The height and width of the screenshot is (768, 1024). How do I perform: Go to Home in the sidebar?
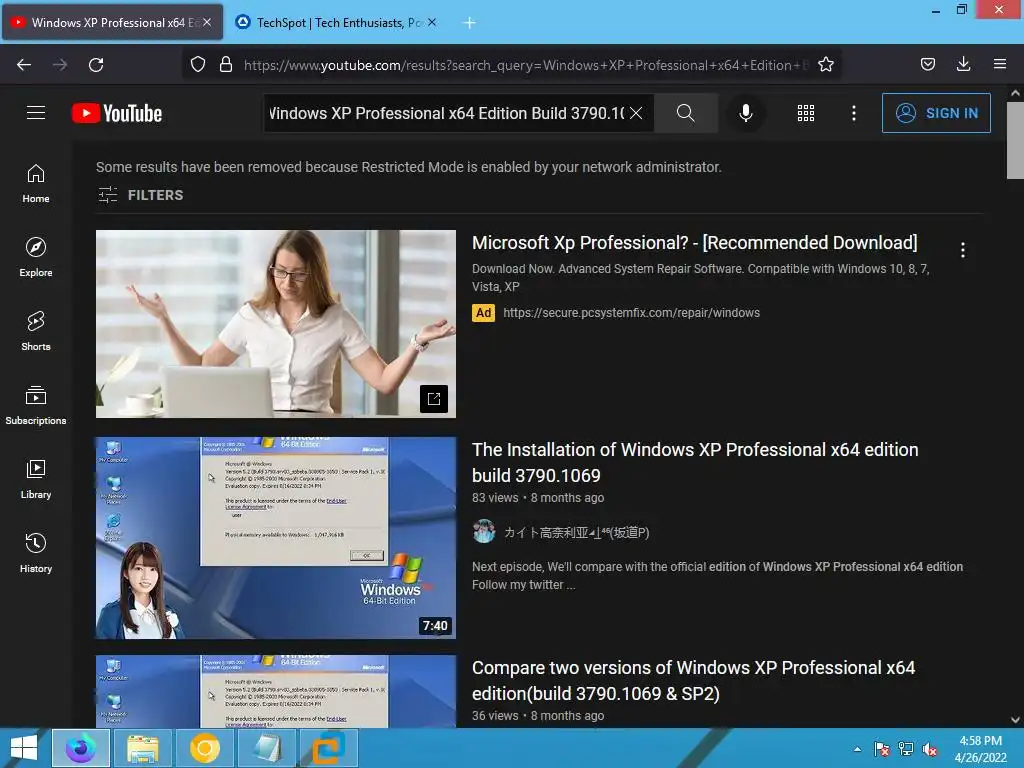point(36,184)
